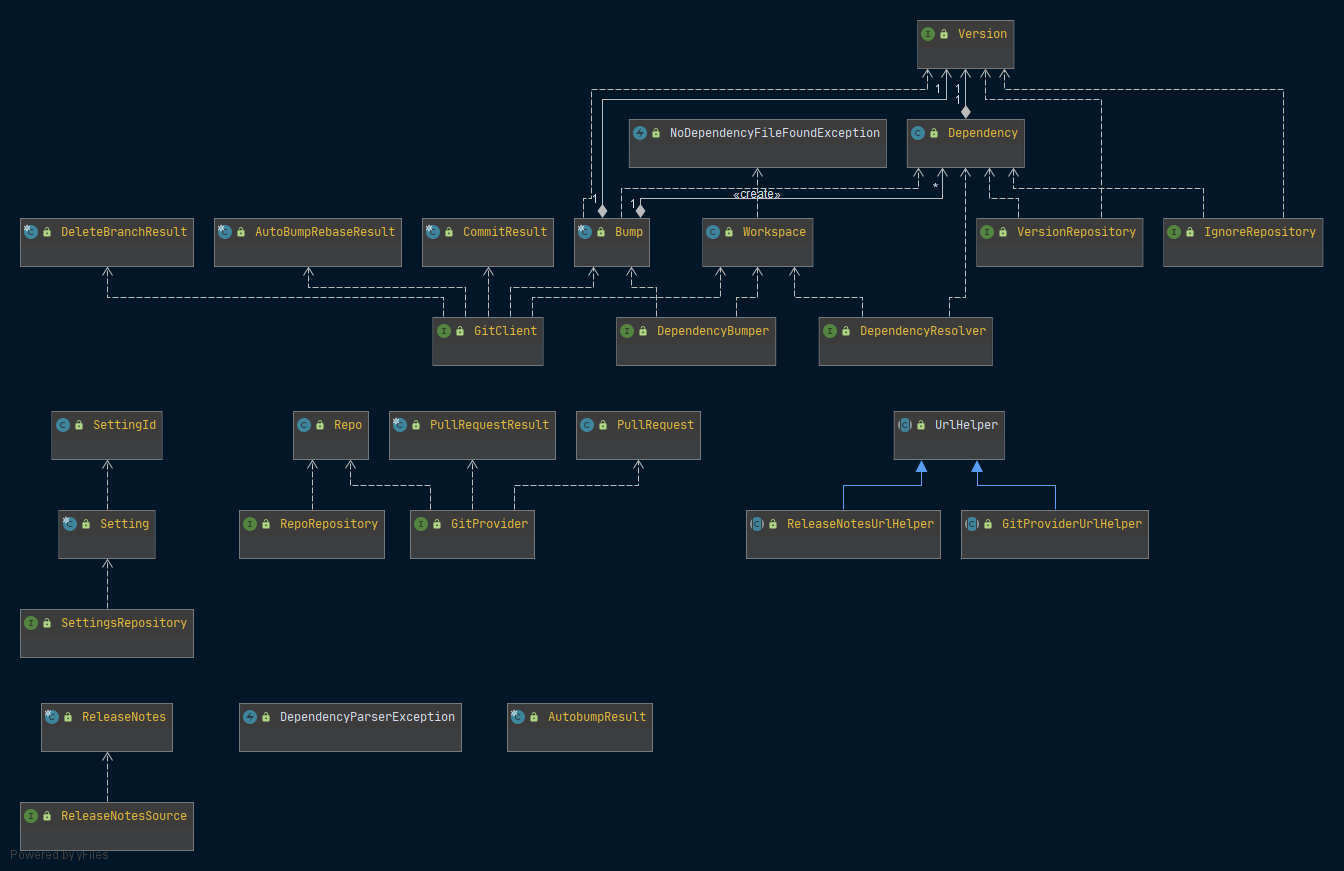Click the lock icon on Bump
The width and height of the screenshot is (1344, 871).
point(601,232)
